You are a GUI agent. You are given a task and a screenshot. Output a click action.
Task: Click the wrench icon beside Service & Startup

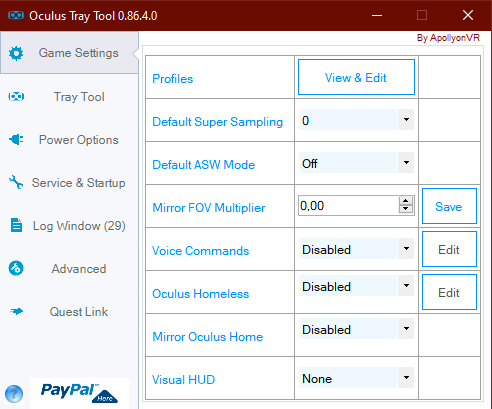(16, 182)
